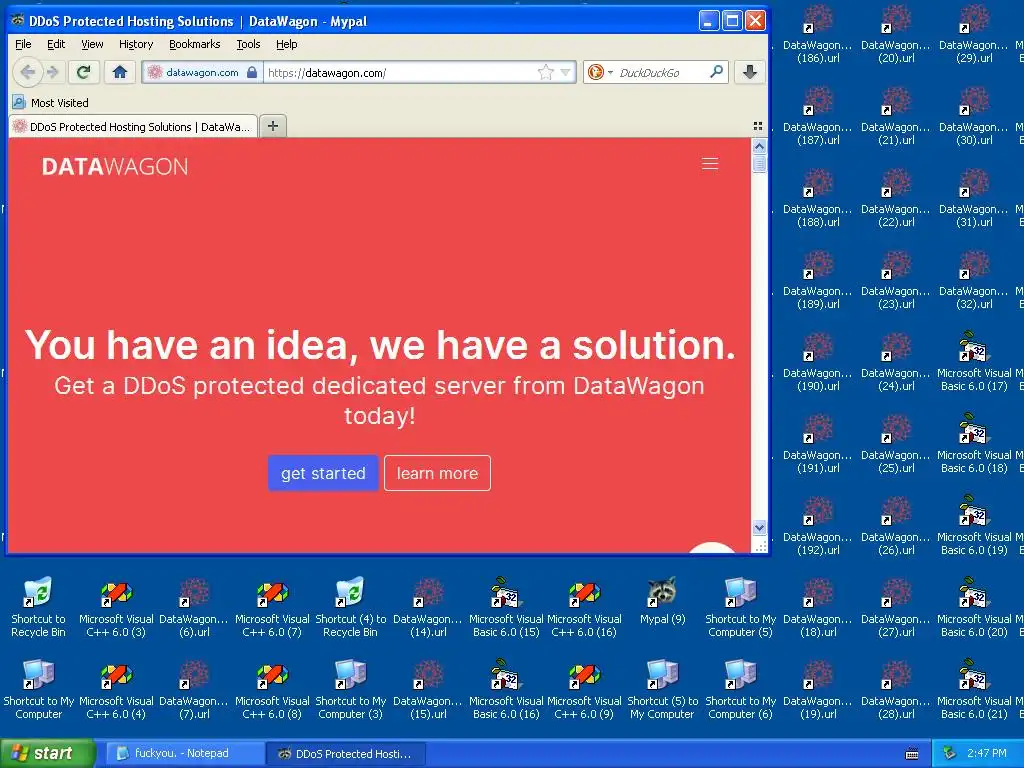The image size is (1024, 768).
Task: Open the Most Visited bookmarks folder
Action: (x=51, y=103)
